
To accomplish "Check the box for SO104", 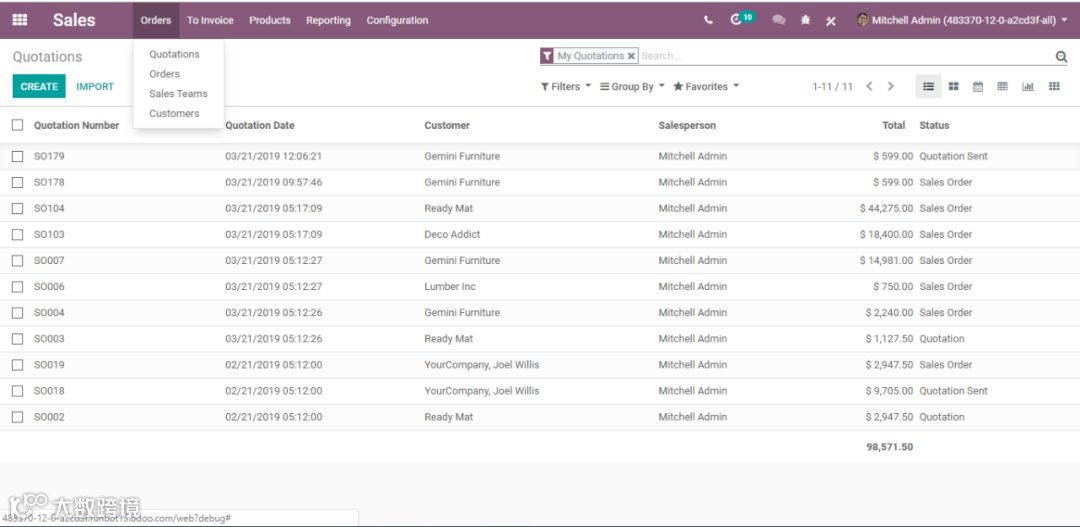I will pos(18,209).
